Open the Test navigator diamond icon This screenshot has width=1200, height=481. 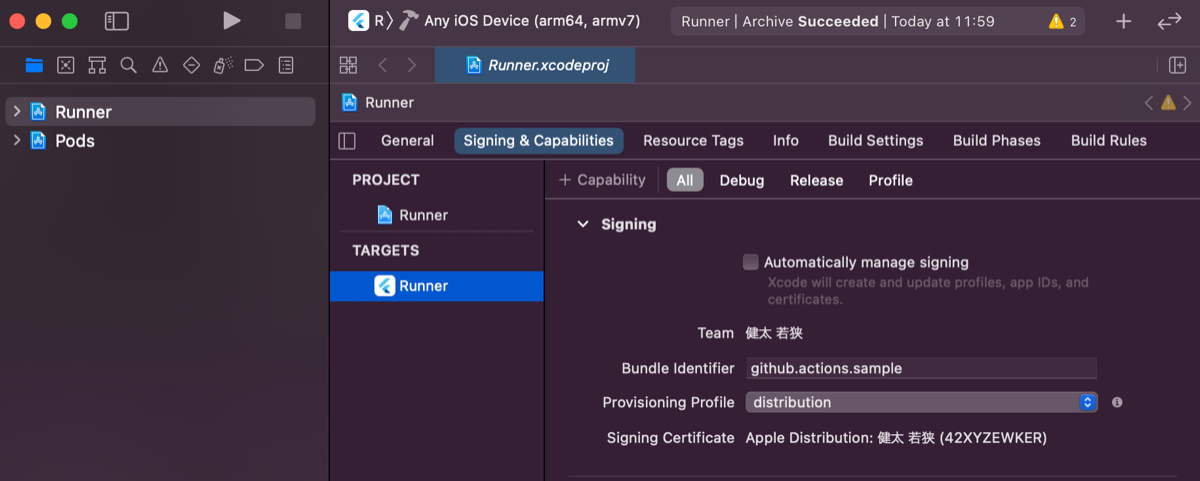pyautogui.click(x=191, y=65)
